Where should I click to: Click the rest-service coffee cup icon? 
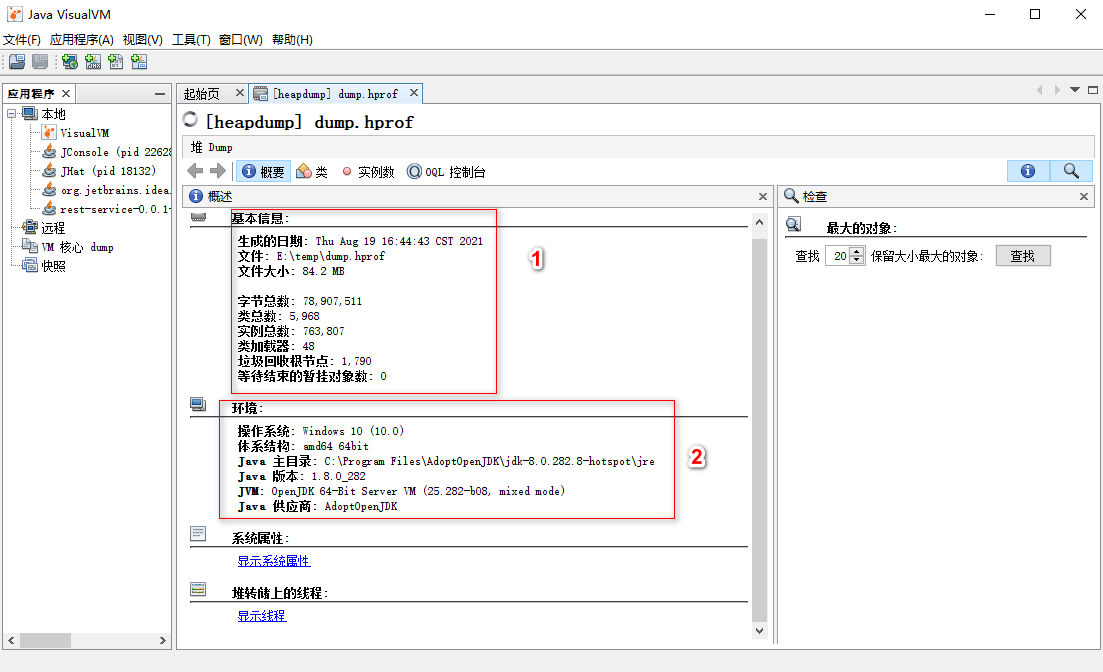(49, 208)
